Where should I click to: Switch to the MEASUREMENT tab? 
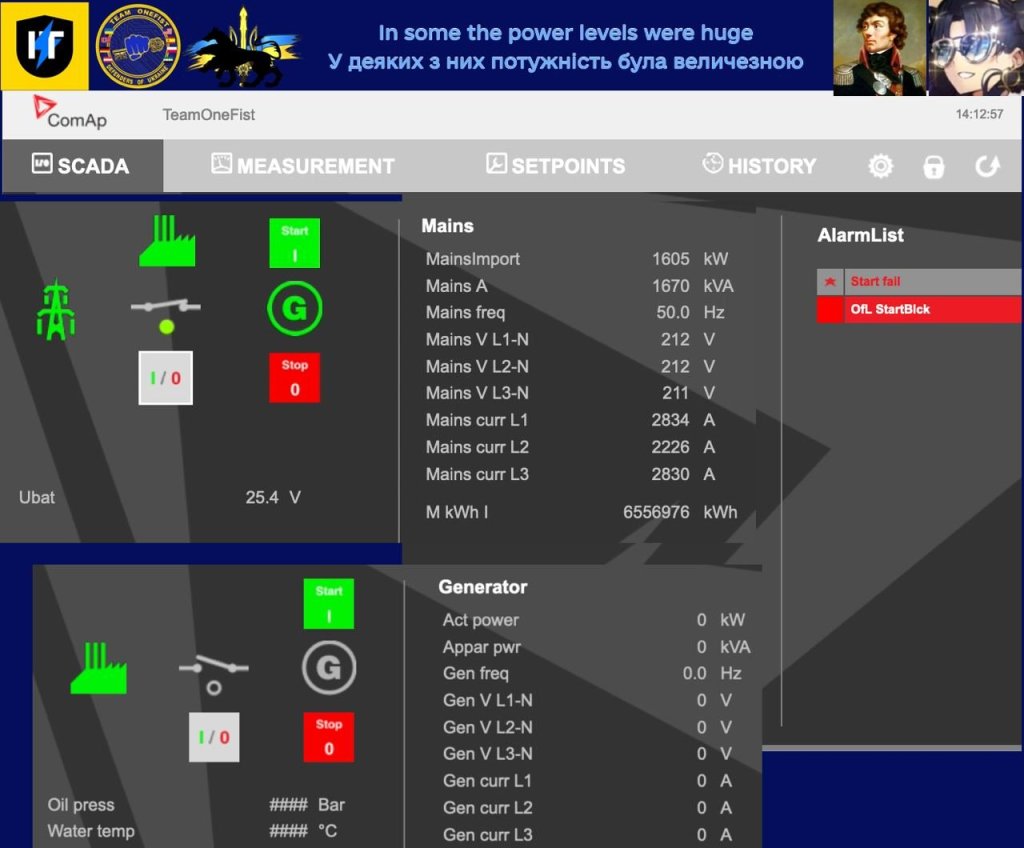tap(303, 166)
